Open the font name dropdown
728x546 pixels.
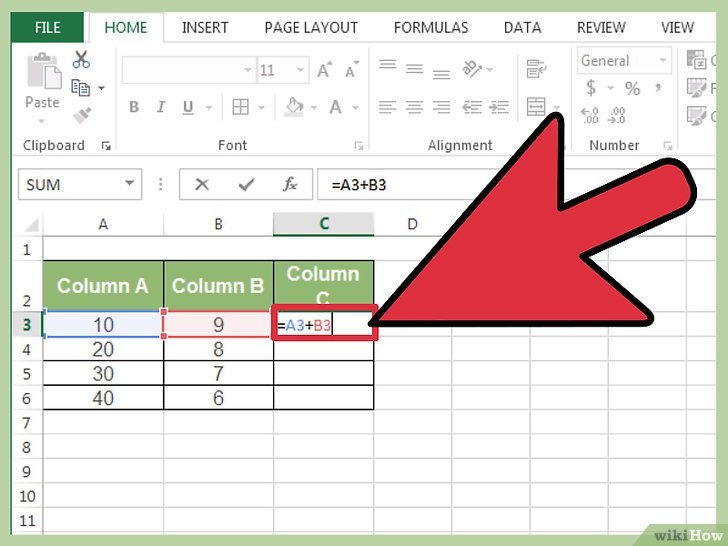coord(248,70)
